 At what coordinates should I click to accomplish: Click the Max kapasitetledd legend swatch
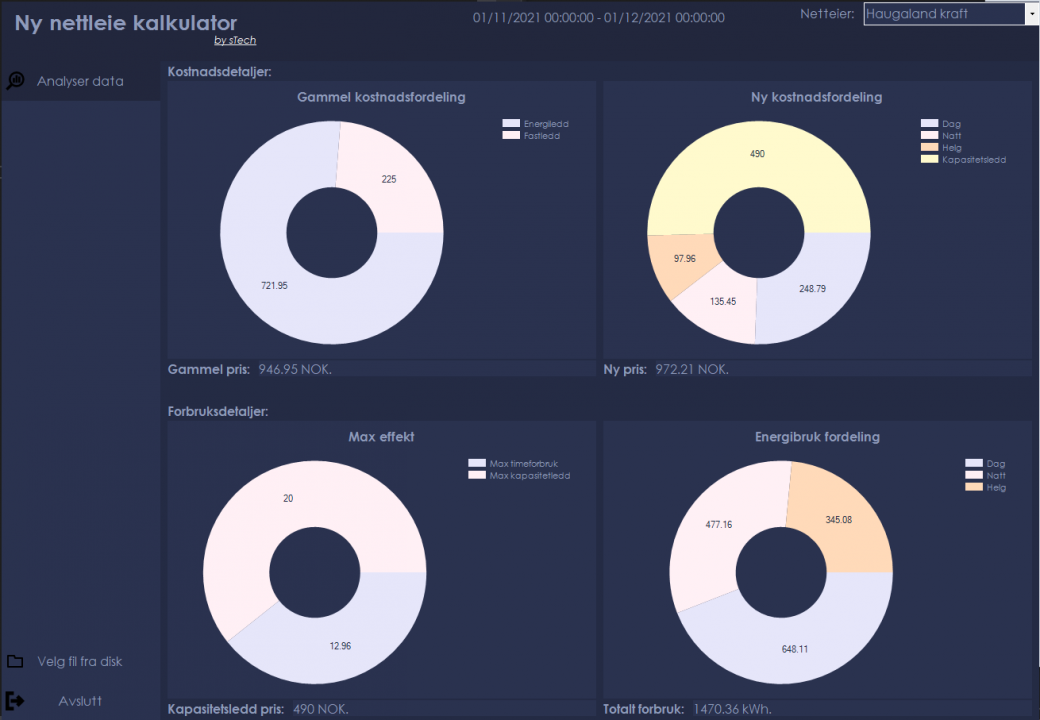pos(477,475)
